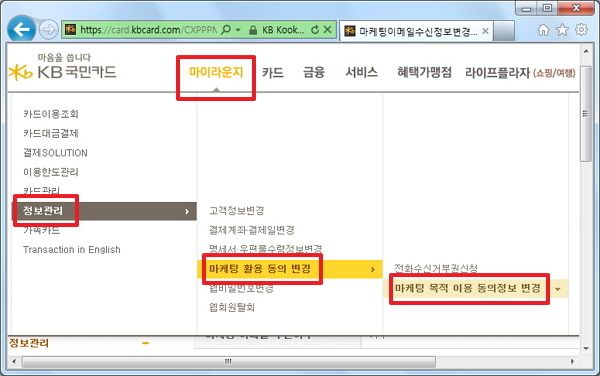
Task: Click horizontal scrollbar left arrow
Action: (15, 361)
